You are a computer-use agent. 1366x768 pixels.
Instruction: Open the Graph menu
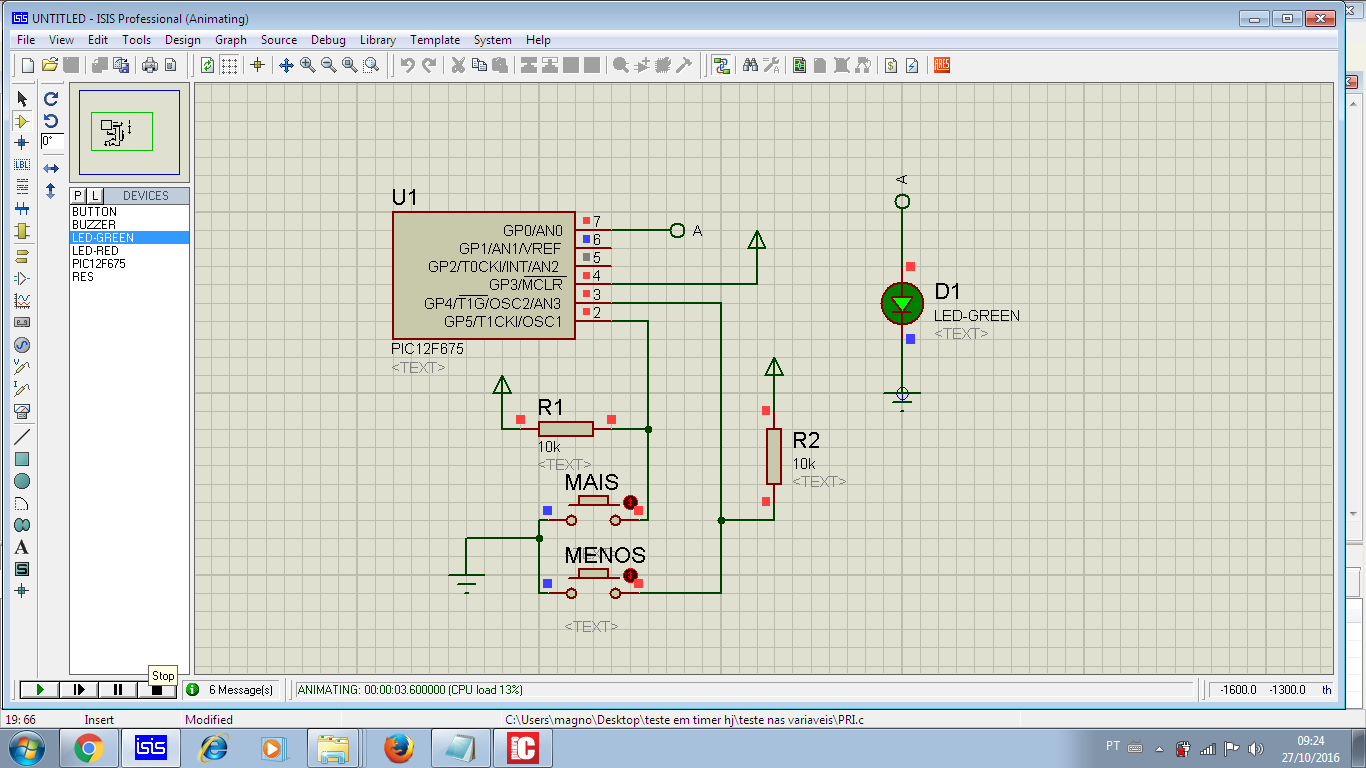coord(231,40)
